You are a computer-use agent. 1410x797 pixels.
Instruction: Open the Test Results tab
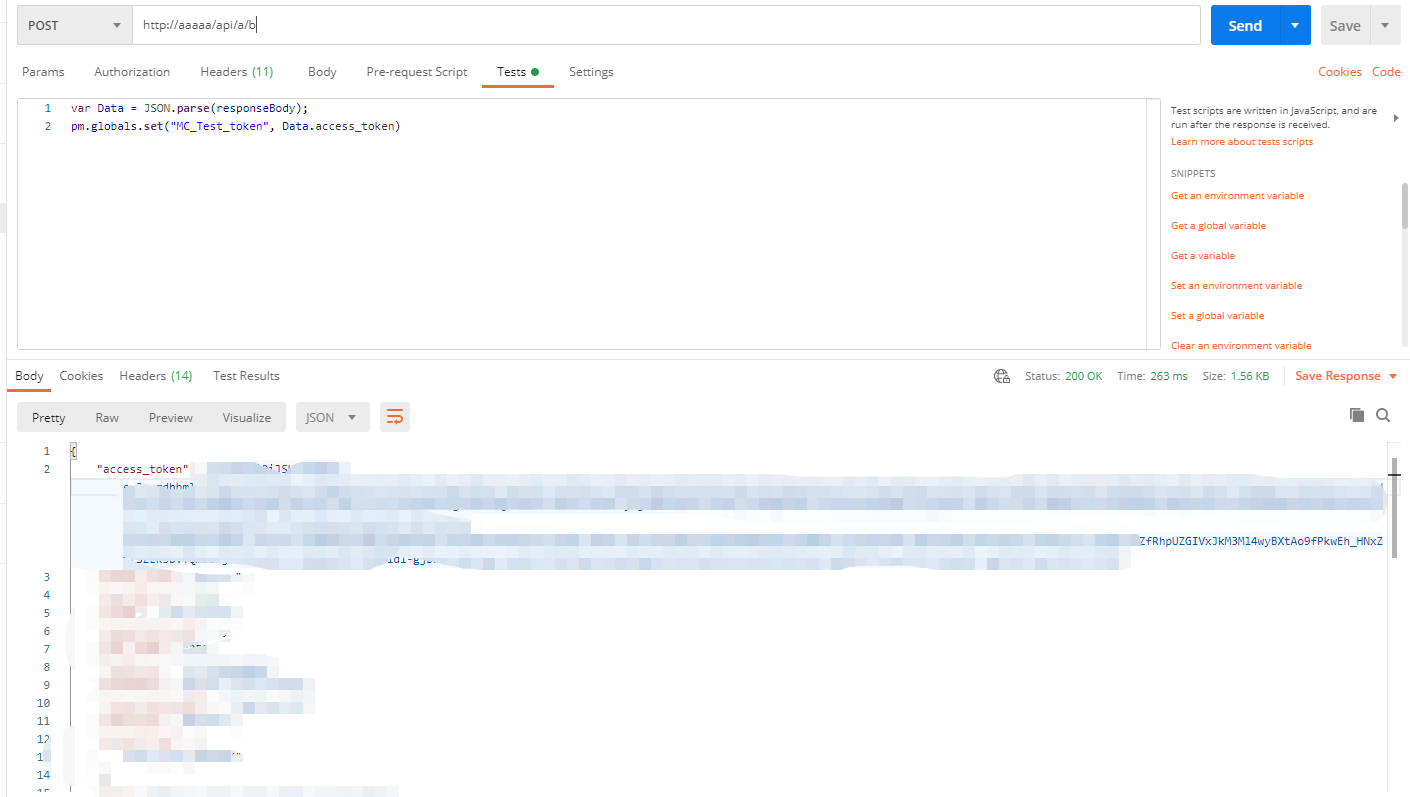(246, 376)
